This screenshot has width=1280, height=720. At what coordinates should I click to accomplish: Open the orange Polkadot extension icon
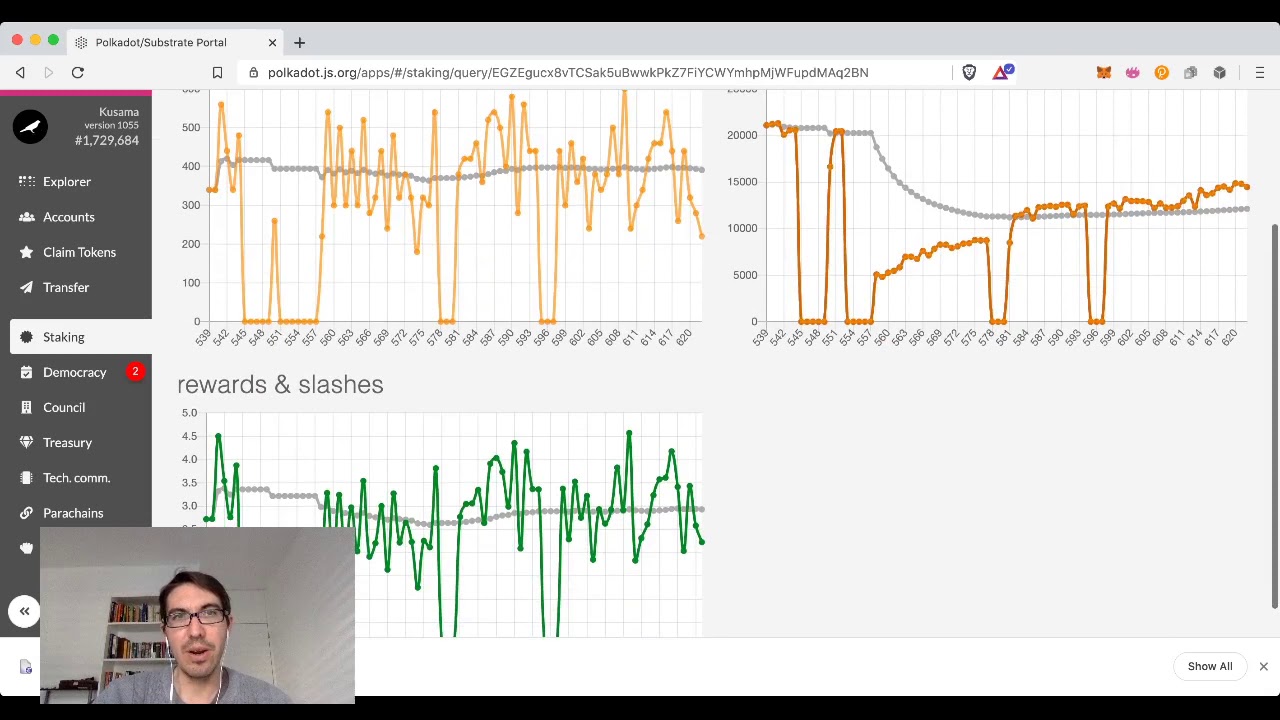click(1161, 72)
